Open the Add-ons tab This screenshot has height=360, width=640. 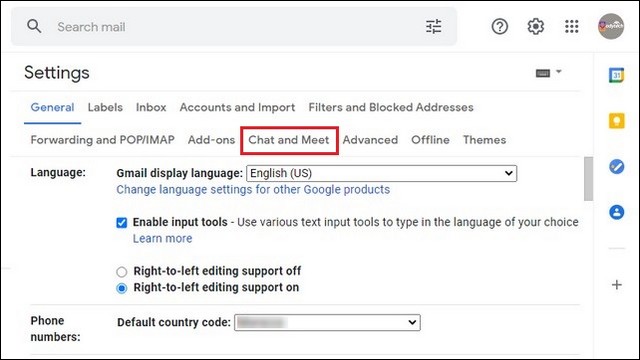pos(211,140)
